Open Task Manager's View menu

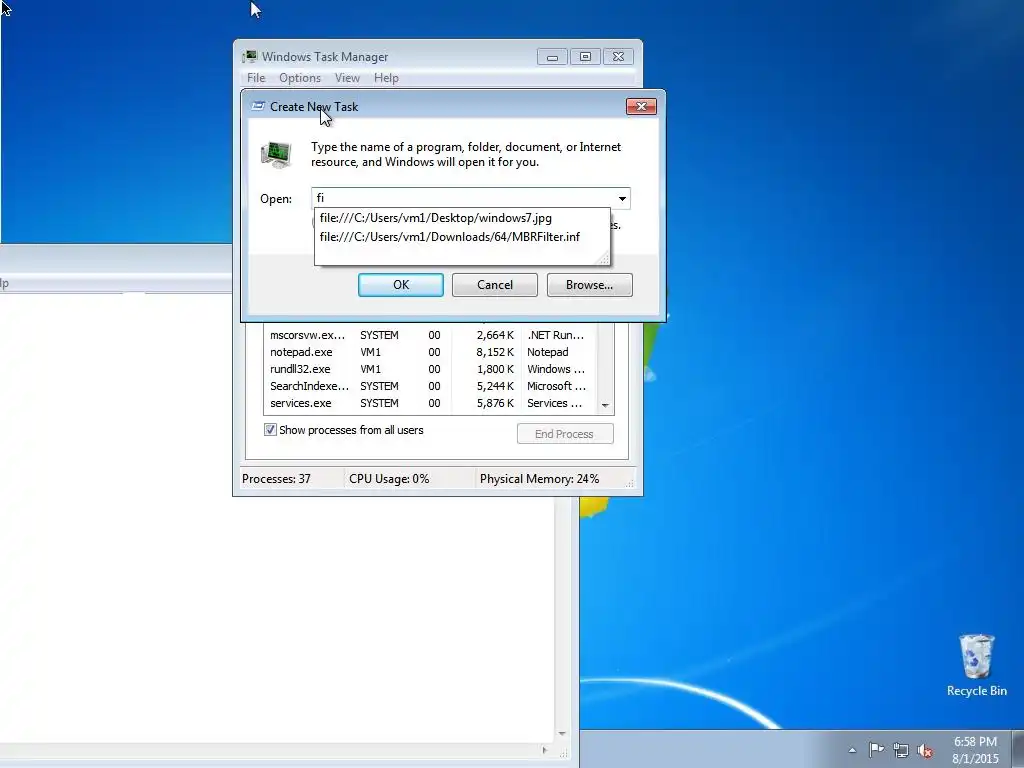click(347, 78)
